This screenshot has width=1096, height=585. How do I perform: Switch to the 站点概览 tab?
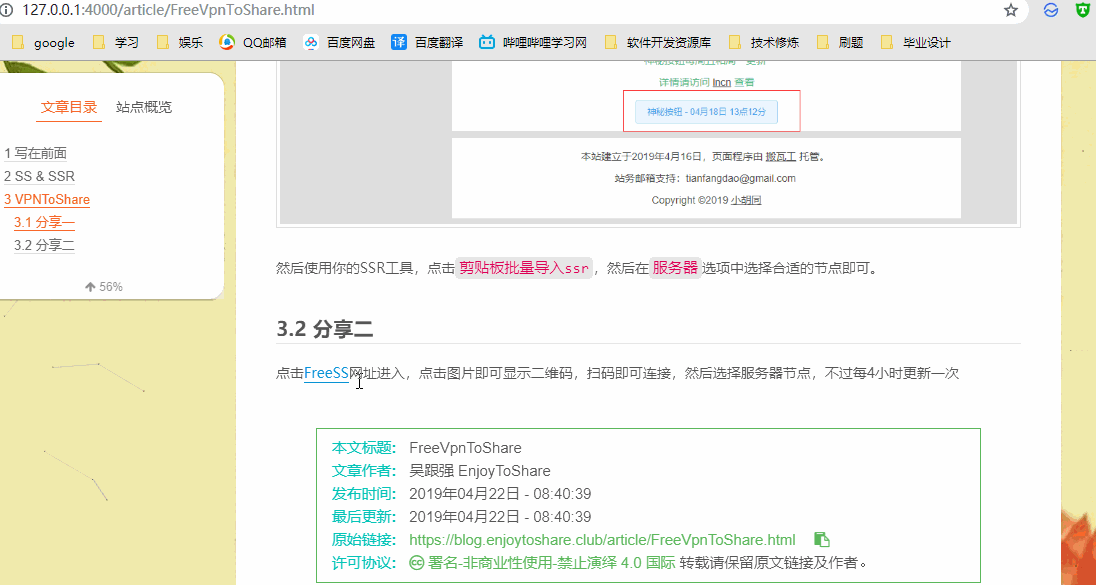pyautogui.click(x=144, y=107)
